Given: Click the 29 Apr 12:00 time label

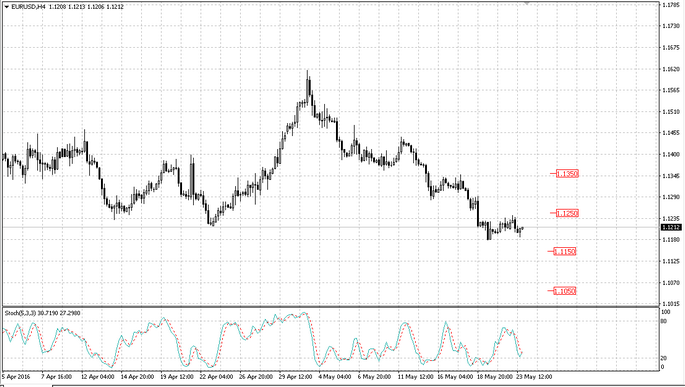Looking at the screenshot, I should click(295, 377).
